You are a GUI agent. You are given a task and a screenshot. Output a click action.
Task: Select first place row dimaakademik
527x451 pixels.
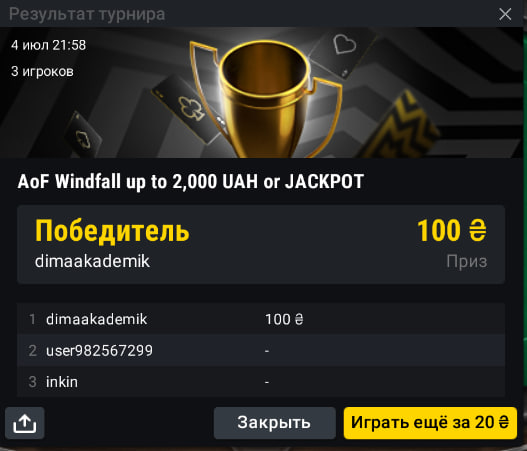tap(261, 319)
